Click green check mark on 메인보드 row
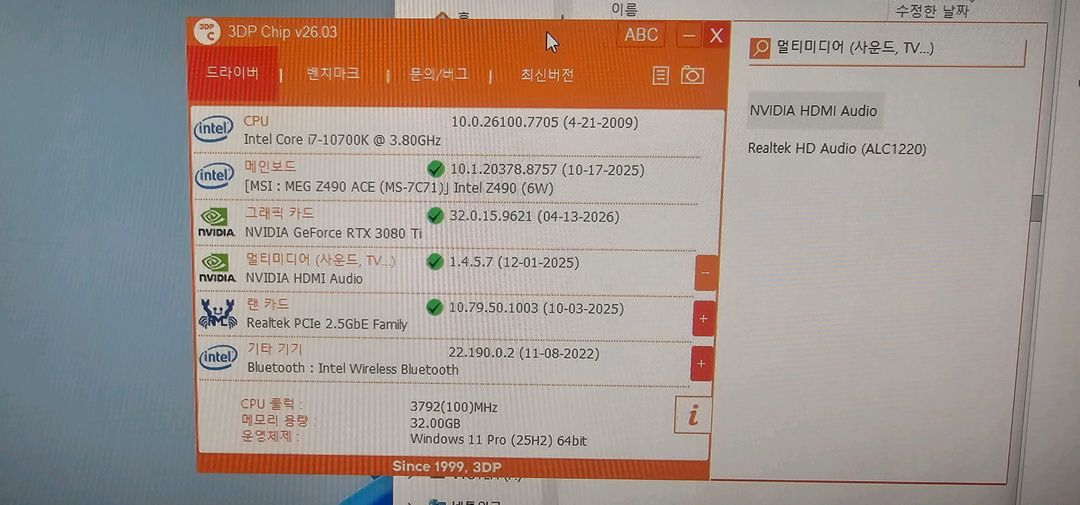 point(435,169)
